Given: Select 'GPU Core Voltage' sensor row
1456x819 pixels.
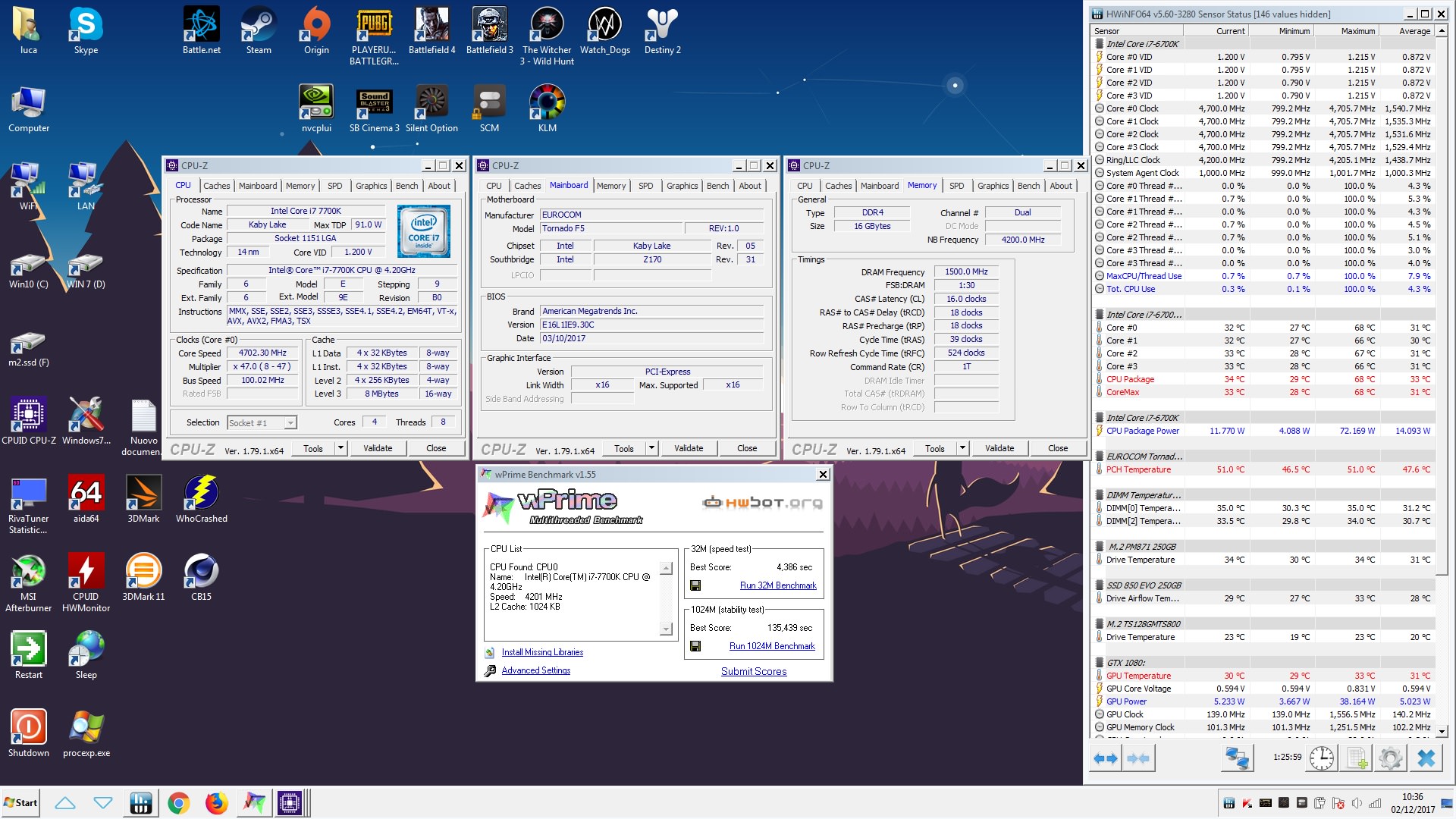Looking at the screenshot, I should pyautogui.click(x=1263, y=689).
